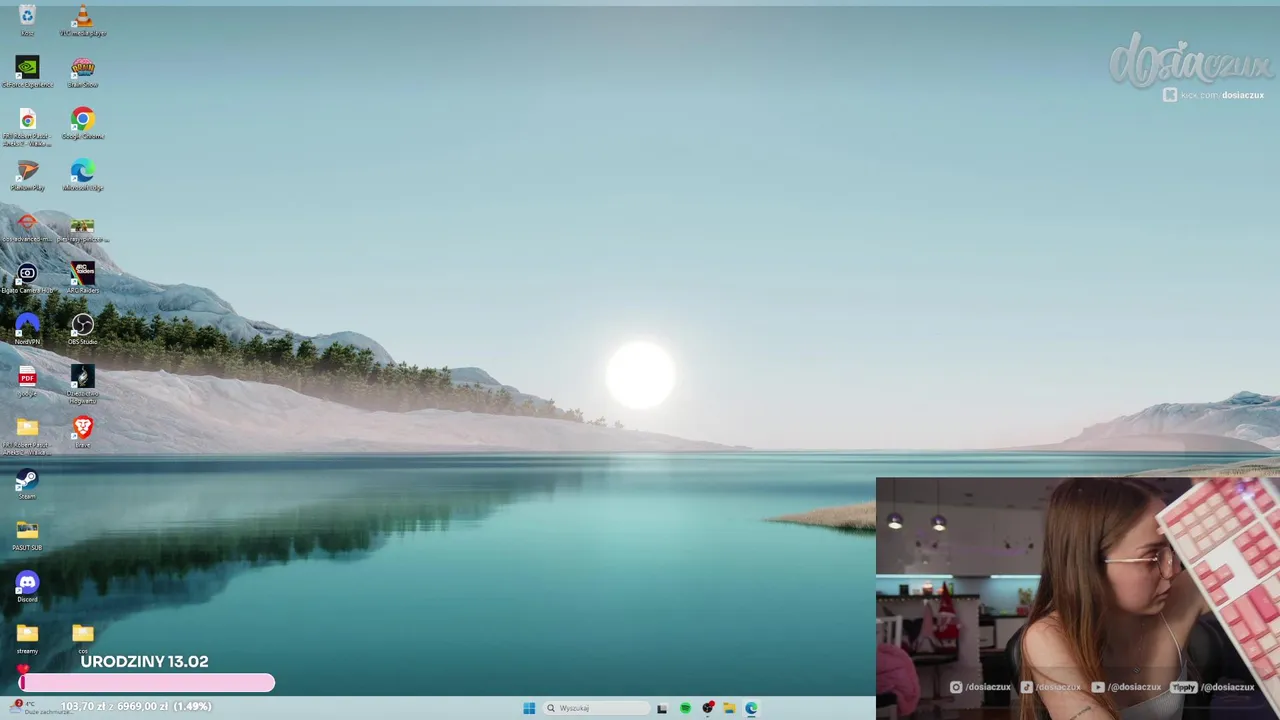Open the Google Chrome shortcut
This screenshot has width=1280, height=720.
coord(83,122)
